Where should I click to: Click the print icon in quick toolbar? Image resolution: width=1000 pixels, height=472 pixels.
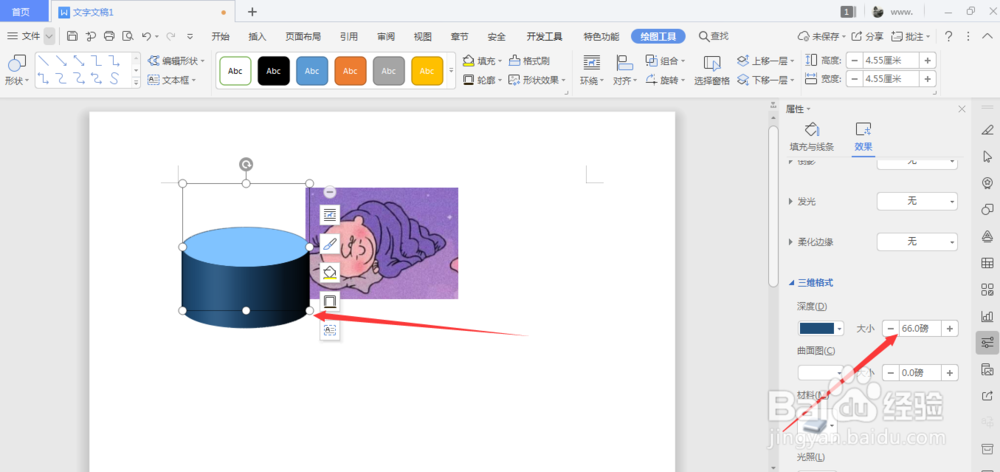coord(109,36)
